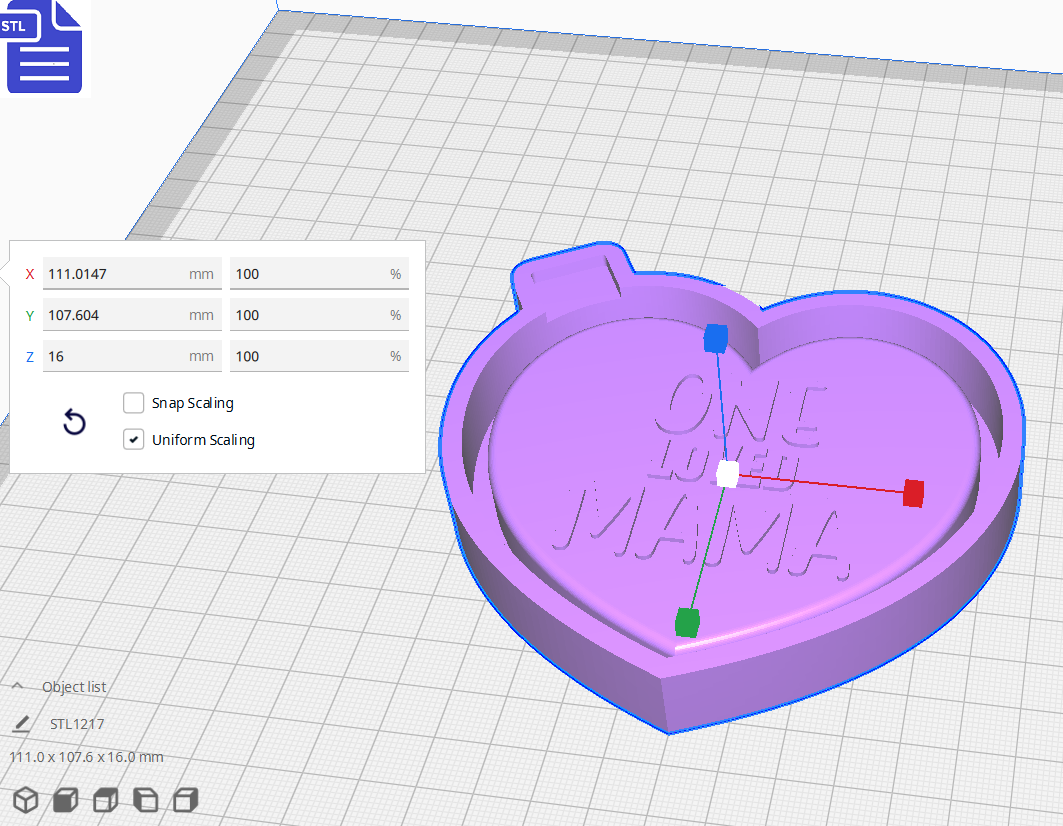Viewport: 1063px width, 826px height.
Task: Select STL1217 in the Object list
Action: (x=78, y=723)
